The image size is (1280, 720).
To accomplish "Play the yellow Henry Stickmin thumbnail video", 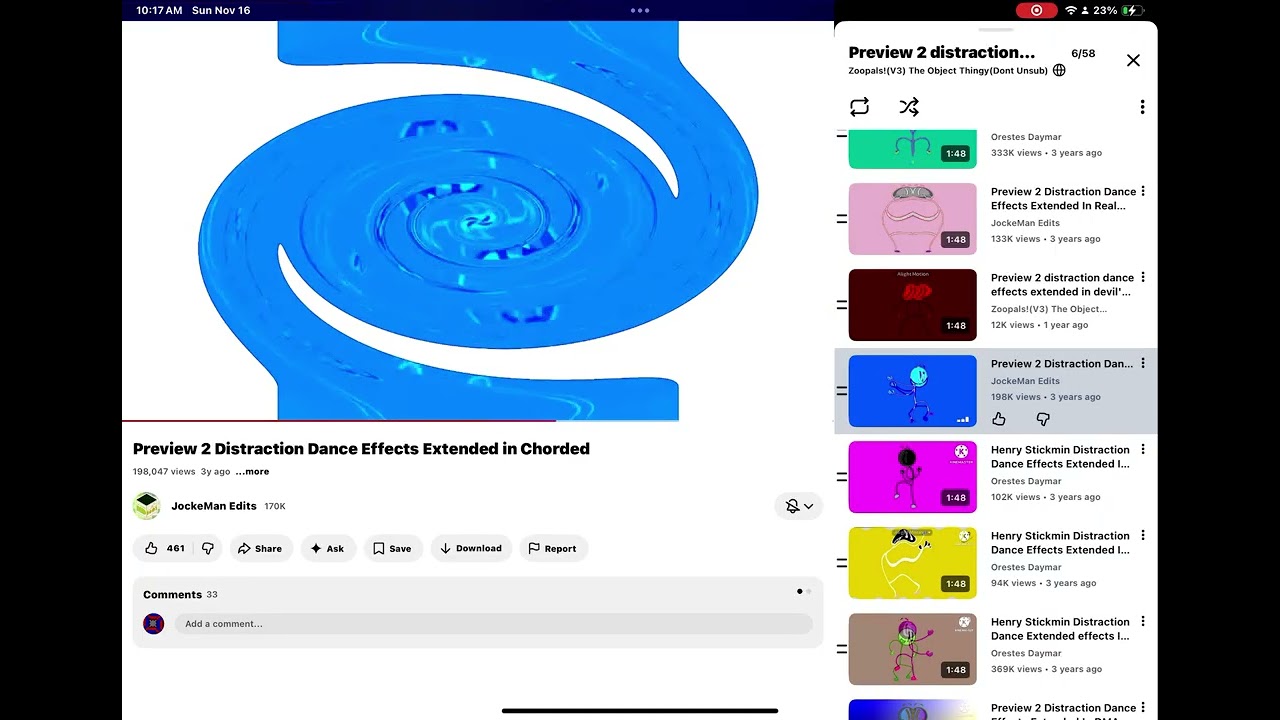I will click(x=913, y=563).
